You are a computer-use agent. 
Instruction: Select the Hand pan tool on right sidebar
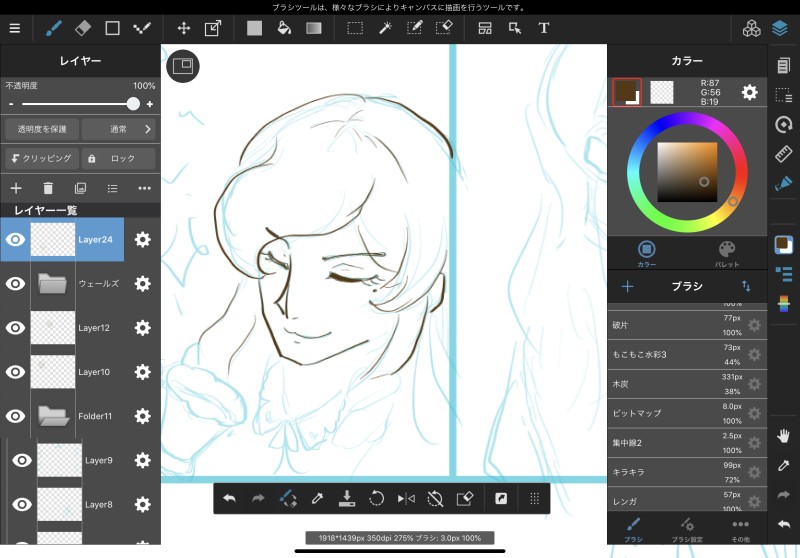pyautogui.click(x=784, y=436)
